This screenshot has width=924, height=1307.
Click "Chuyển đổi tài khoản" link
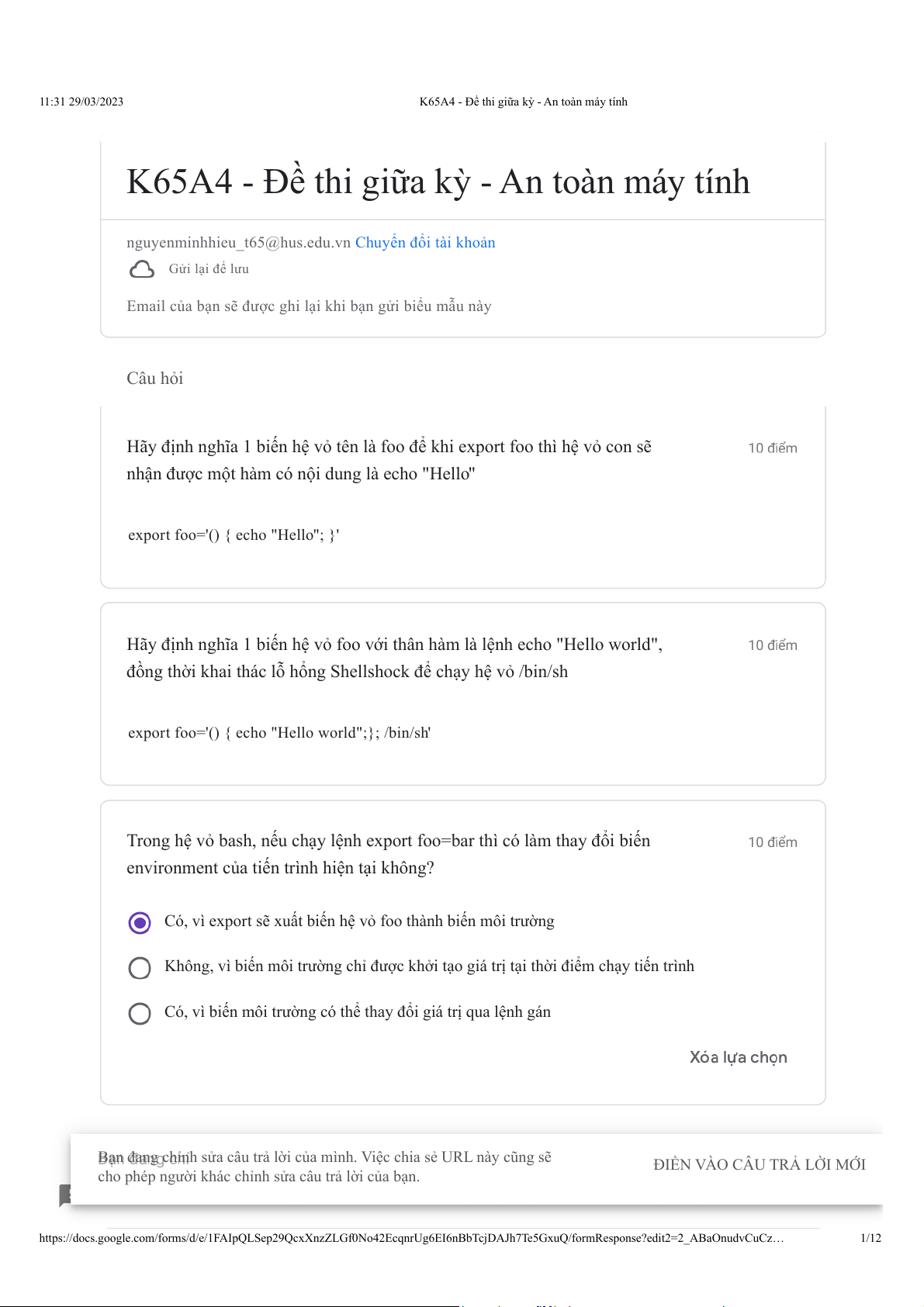click(x=425, y=243)
